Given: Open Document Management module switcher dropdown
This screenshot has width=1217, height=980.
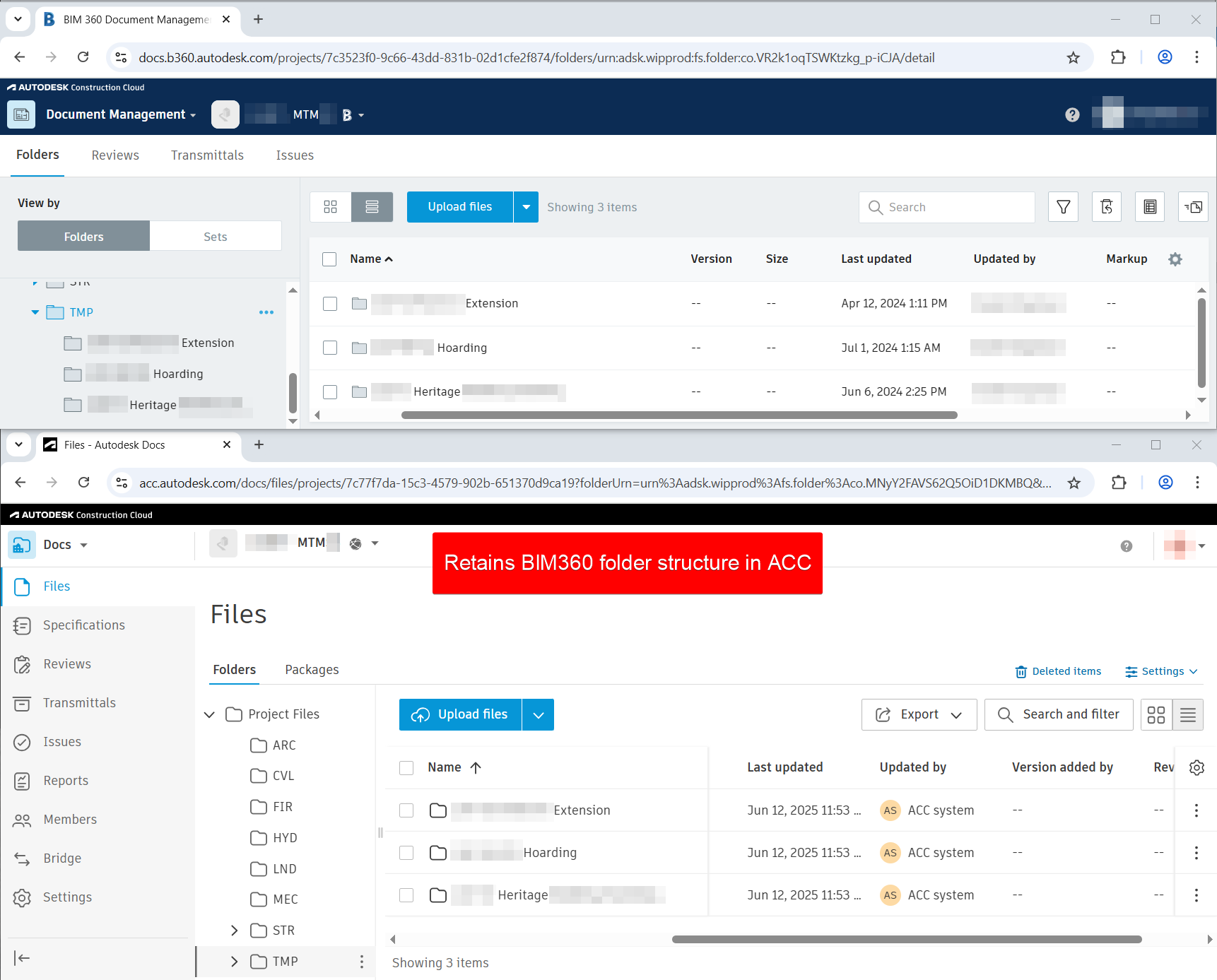Looking at the screenshot, I should (193, 115).
